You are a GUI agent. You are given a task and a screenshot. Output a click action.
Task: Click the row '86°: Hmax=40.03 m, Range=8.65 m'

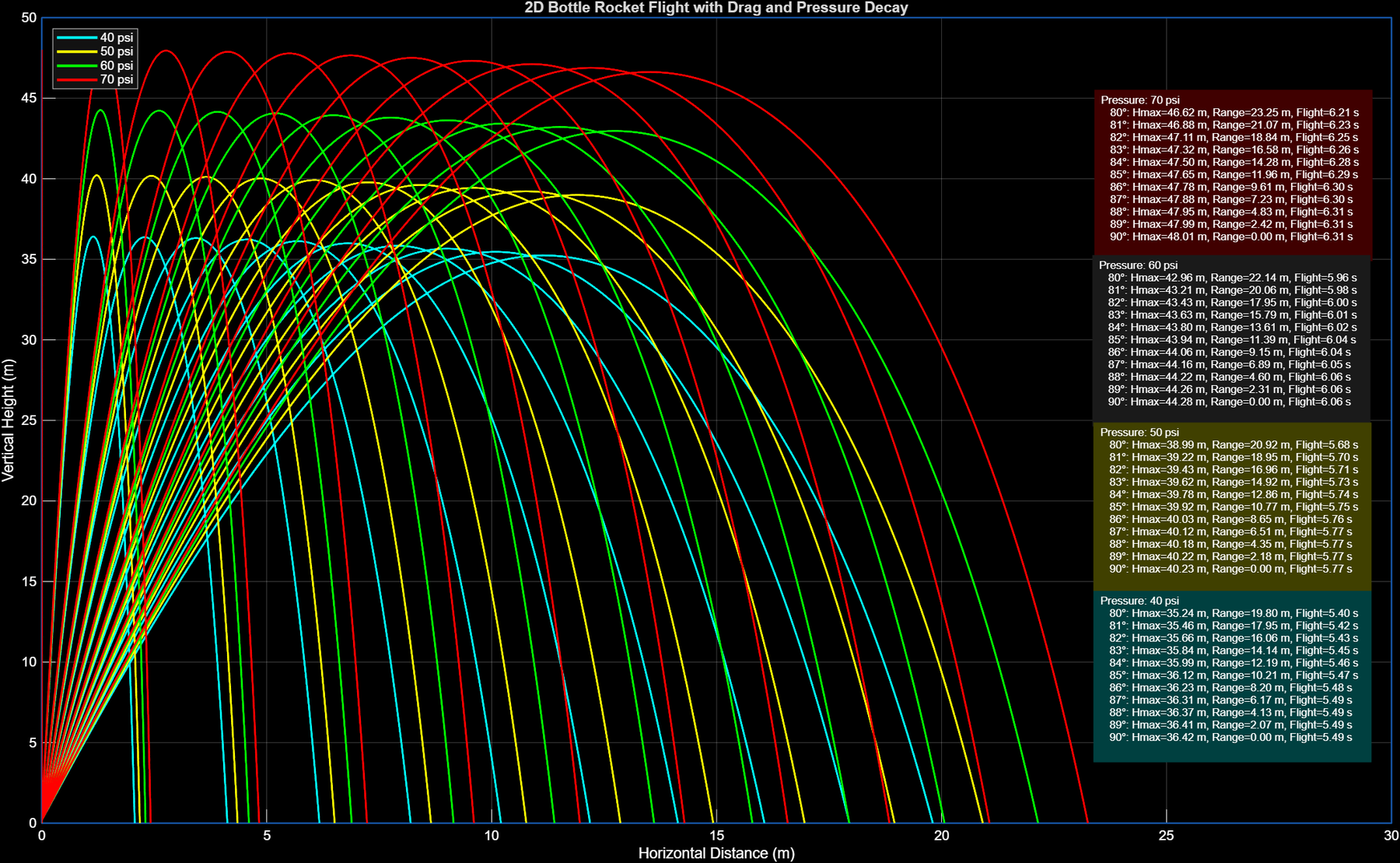(1231, 519)
